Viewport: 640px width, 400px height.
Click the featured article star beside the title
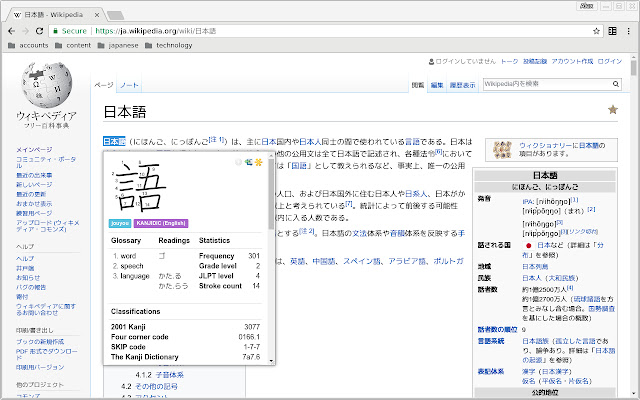pyautogui.click(x=613, y=109)
